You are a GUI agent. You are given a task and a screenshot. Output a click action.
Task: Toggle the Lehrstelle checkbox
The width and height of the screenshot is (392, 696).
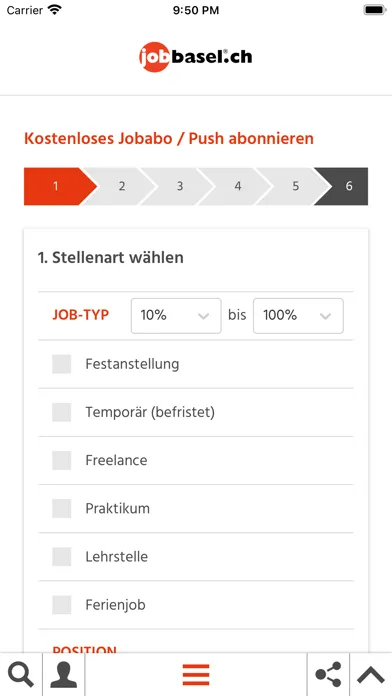point(61,557)
